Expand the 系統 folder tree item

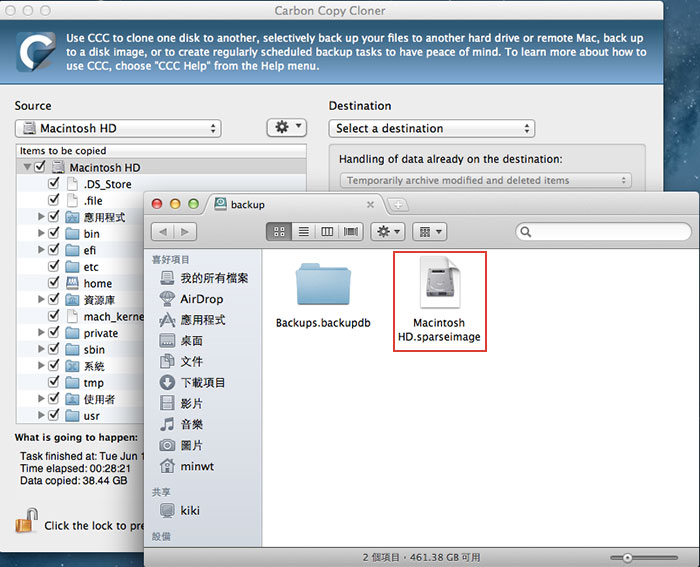pyautogui.click(x=41, y=366)
